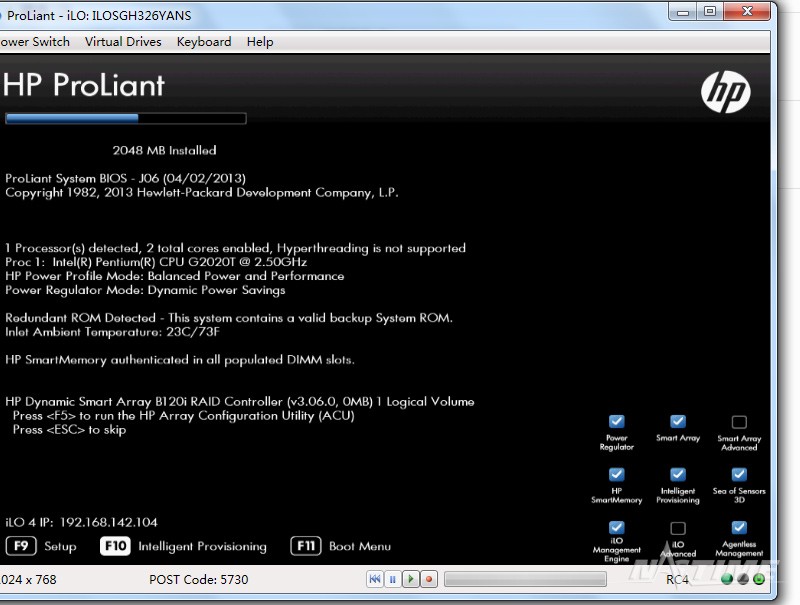Click the Press ESC to skip line
This screenshot has height=605, width=800.
tap(69, 430)
